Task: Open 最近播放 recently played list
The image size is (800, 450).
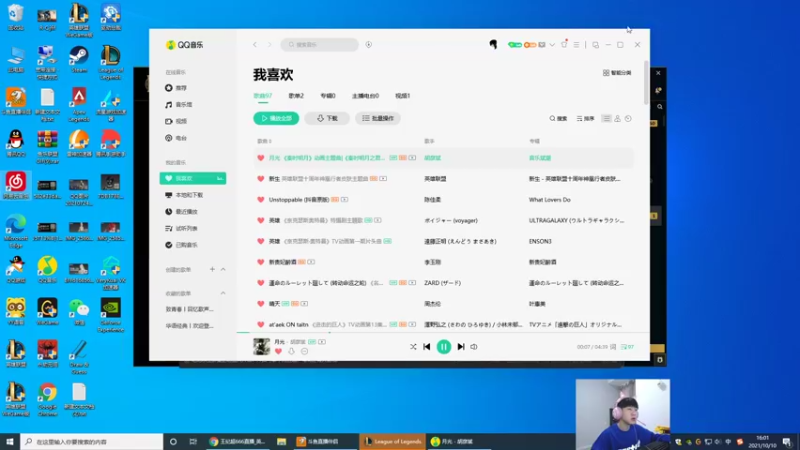Action: pyautogui.click(x=182, y=212)
